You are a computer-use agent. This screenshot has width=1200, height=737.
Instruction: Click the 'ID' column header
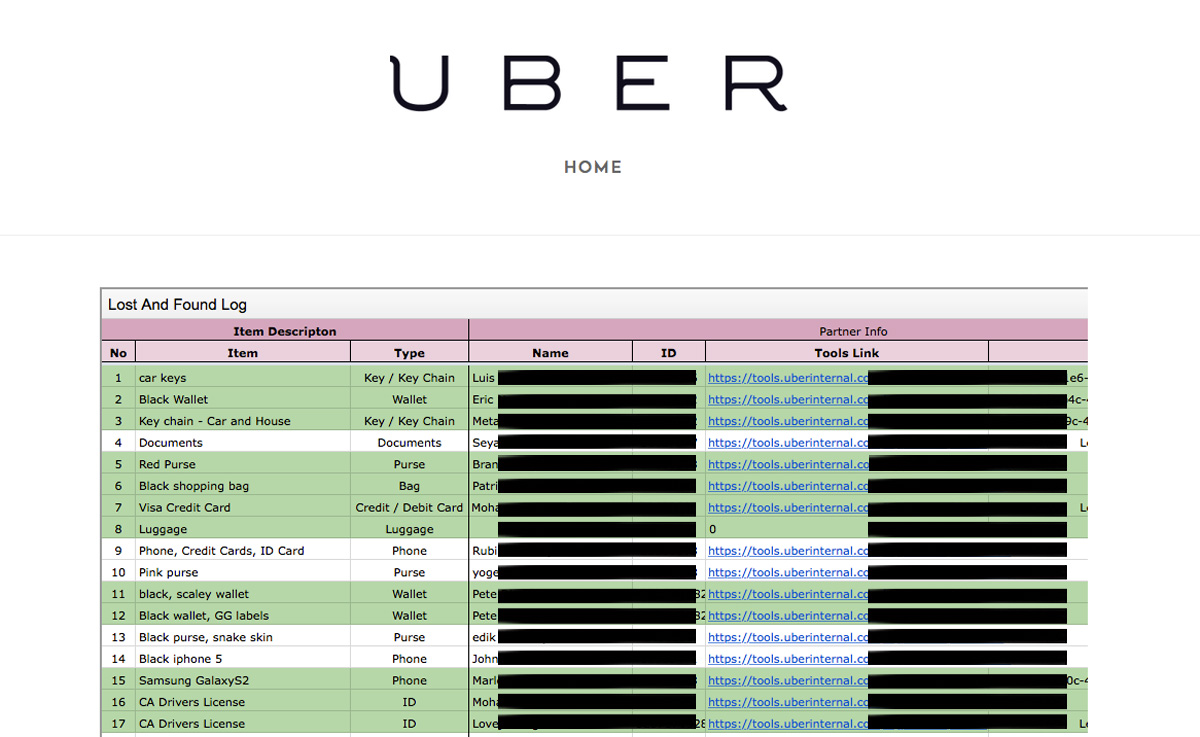tap(669, 353)
